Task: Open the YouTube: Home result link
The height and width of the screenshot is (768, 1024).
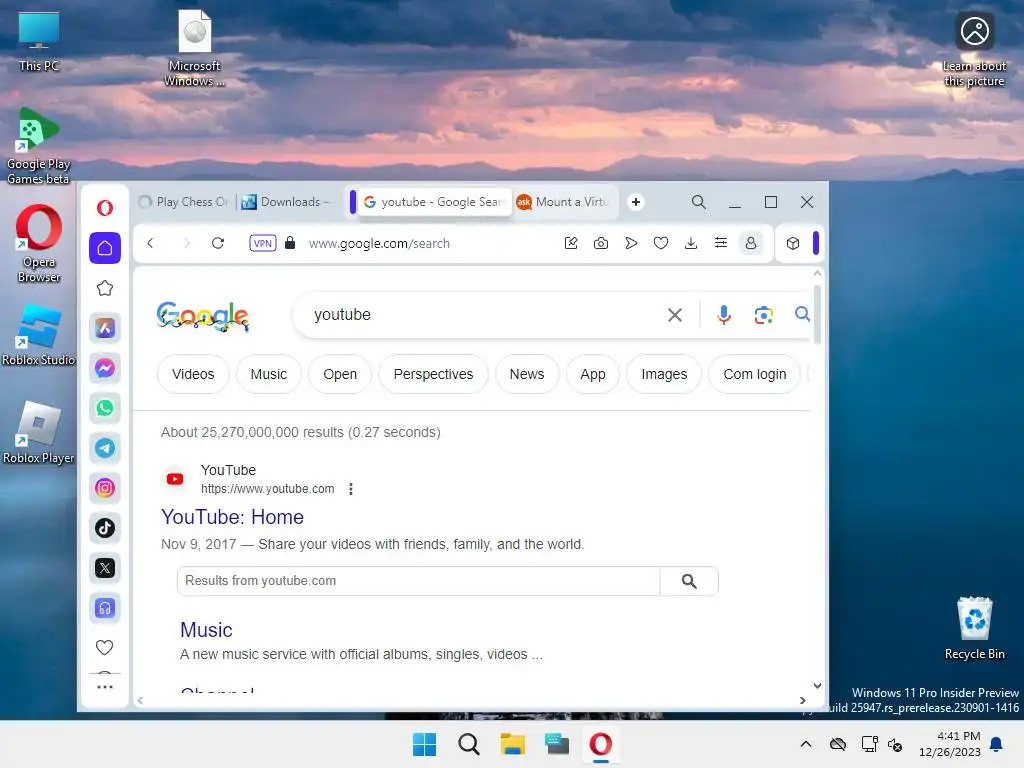Action: click(232, 517)
